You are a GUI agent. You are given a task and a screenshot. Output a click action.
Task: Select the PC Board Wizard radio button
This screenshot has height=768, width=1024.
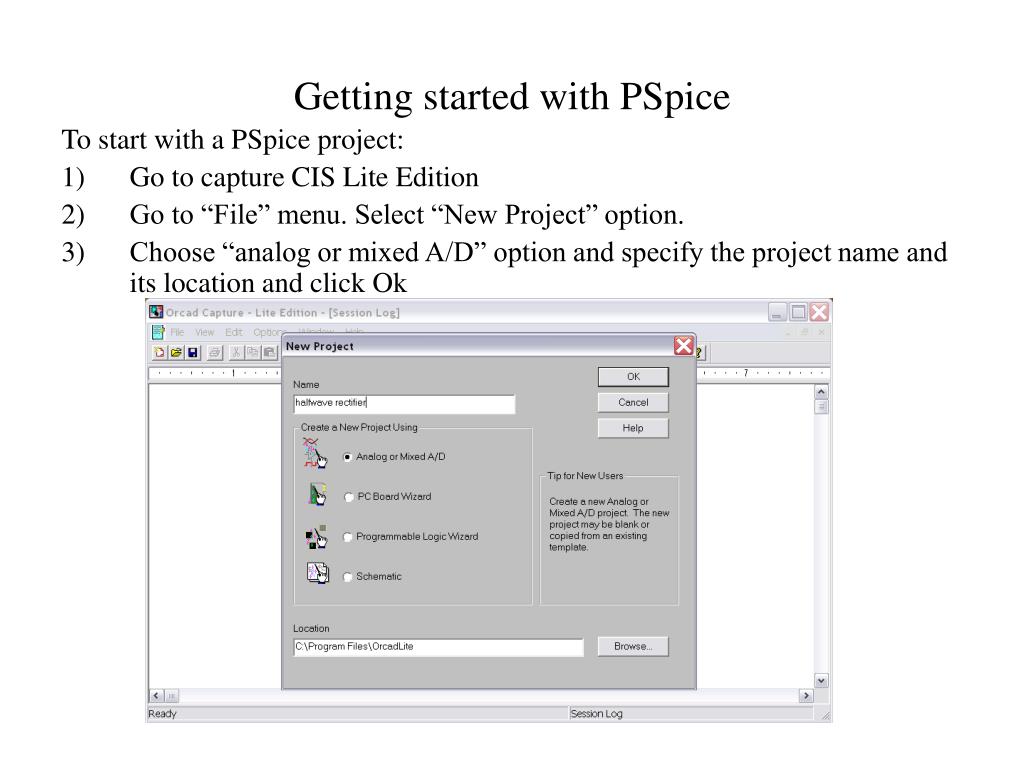coord(349,497)
